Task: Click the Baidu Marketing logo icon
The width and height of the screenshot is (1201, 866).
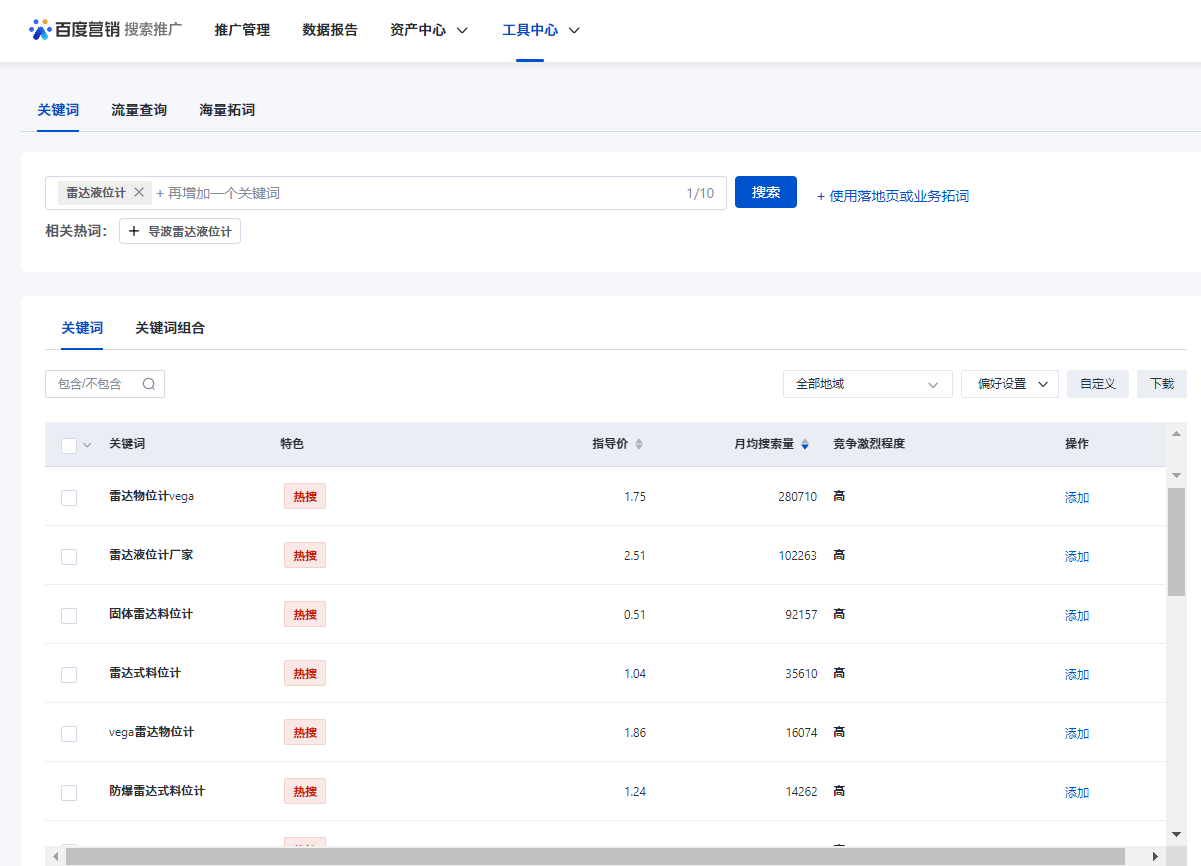Action: click(40, 30)
